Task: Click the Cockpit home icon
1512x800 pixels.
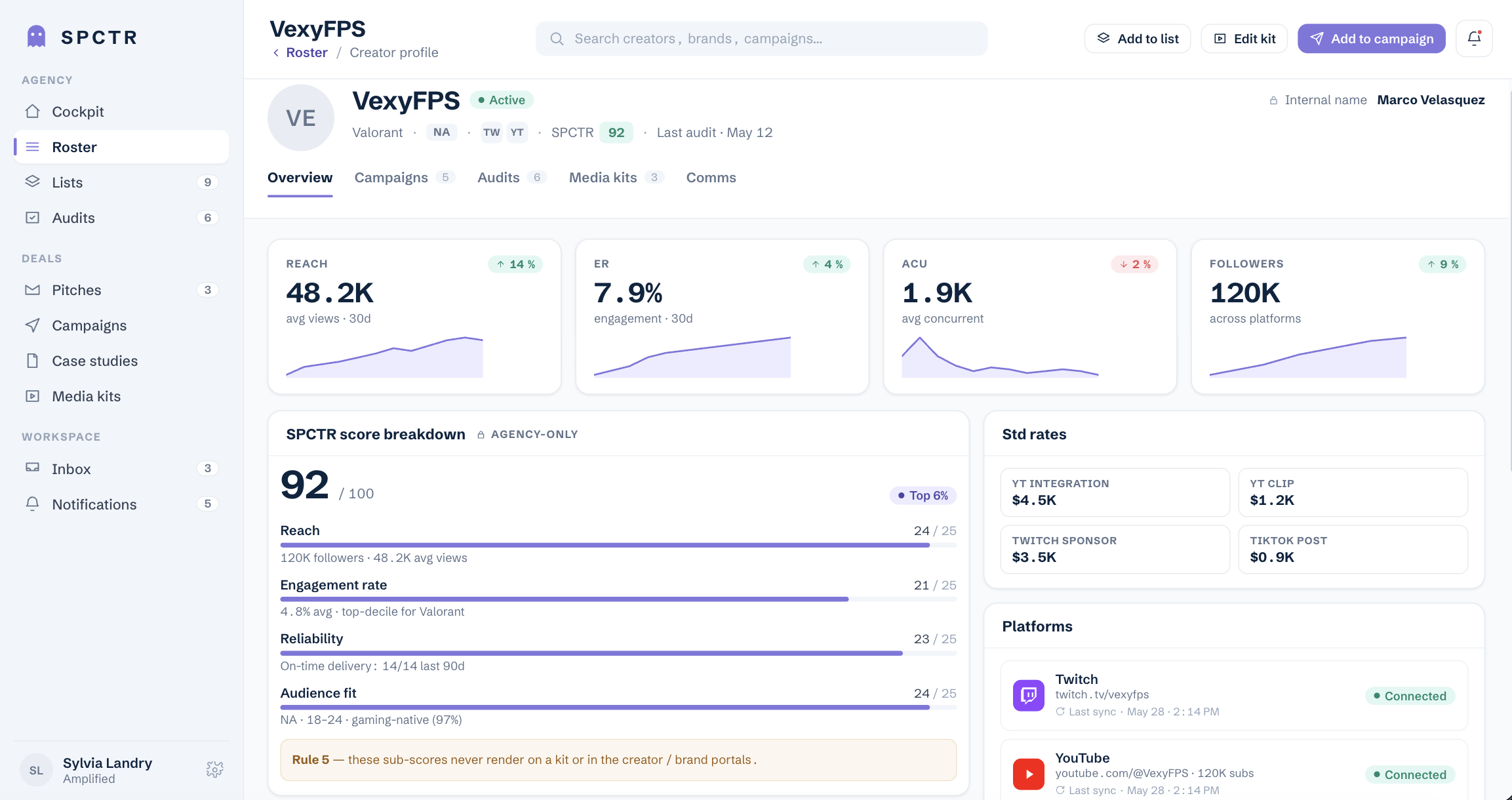Action: pos(33,111)
